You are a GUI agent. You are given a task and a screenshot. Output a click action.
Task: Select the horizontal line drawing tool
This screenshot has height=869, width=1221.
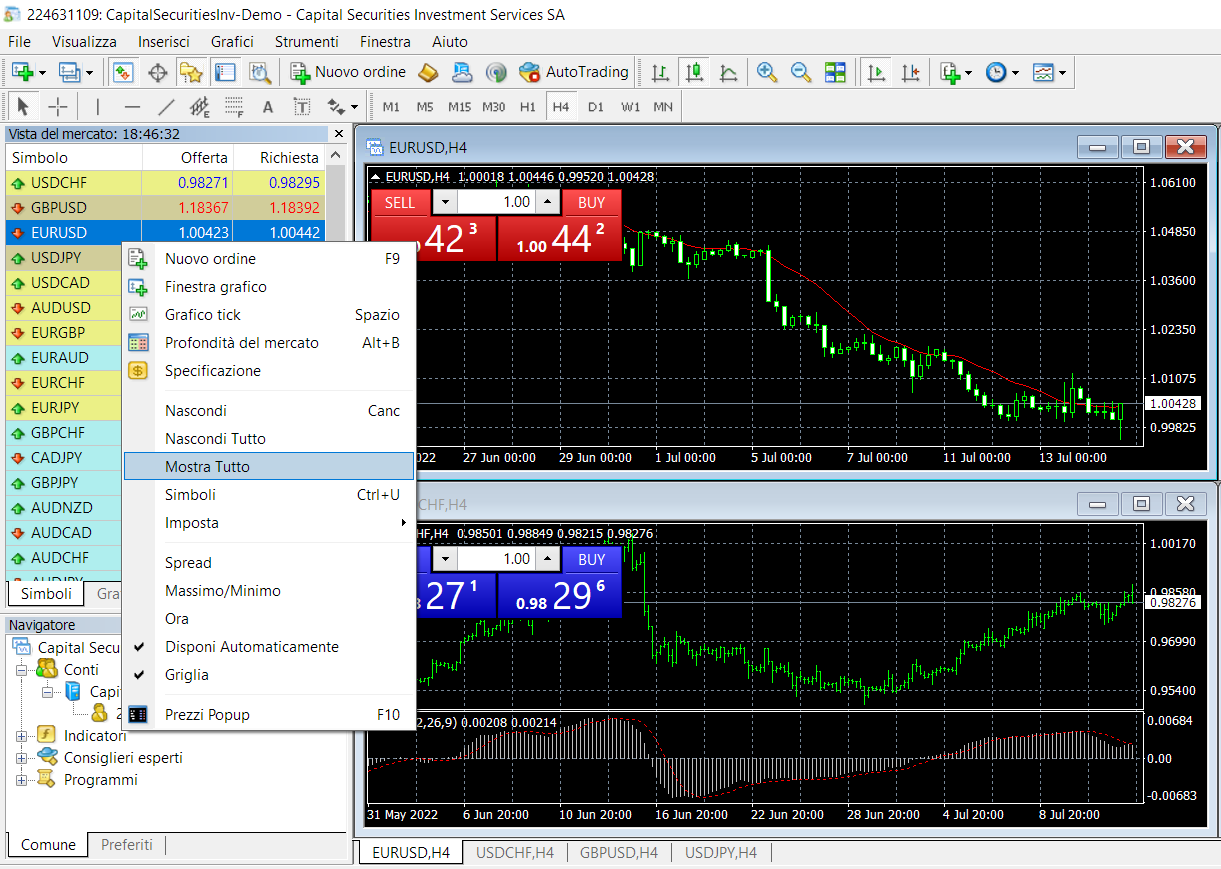pos(132,106)
